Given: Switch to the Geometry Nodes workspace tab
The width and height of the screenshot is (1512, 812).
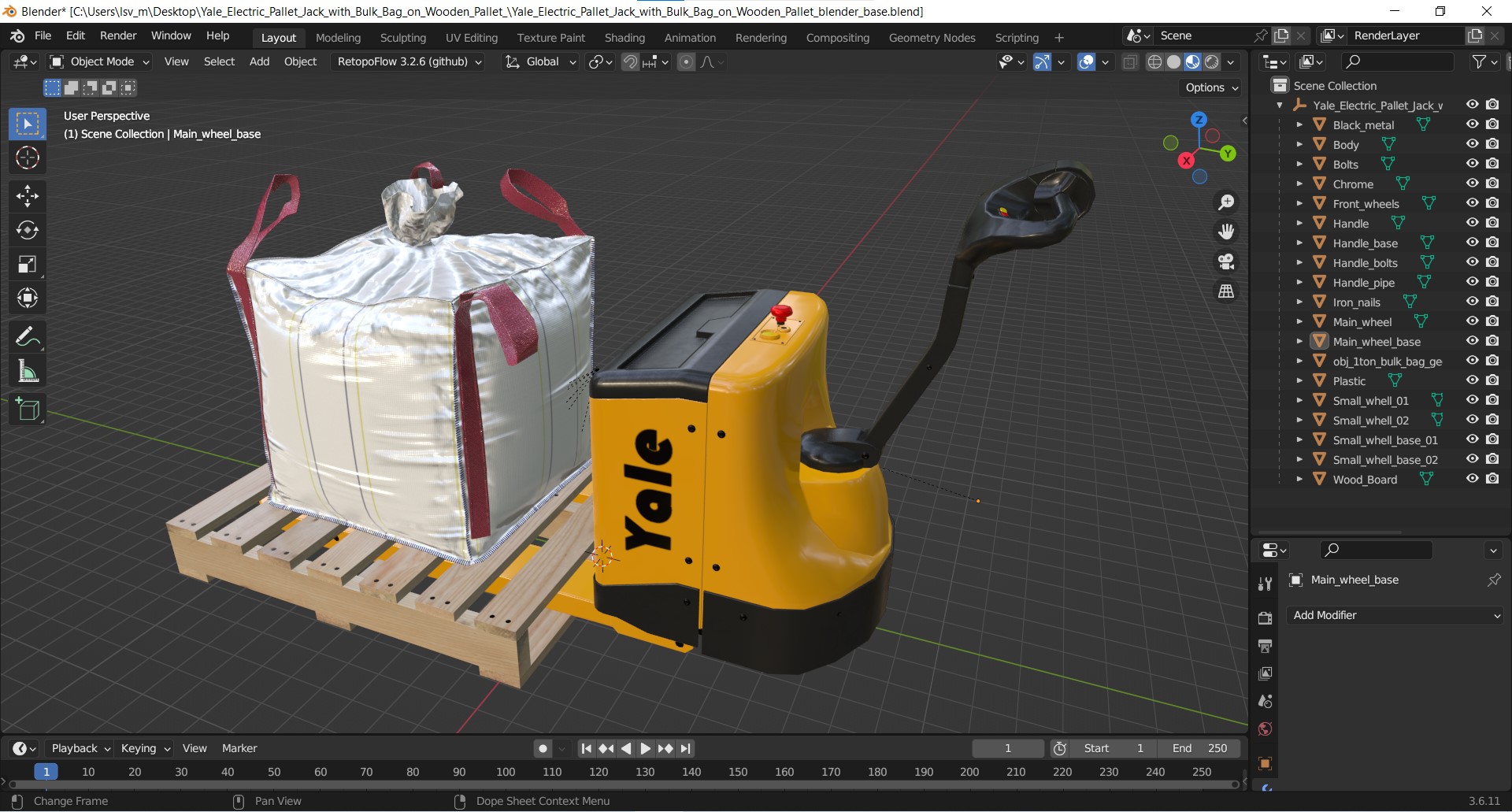Looking at the screenshot, I should (x=932, y=38).
